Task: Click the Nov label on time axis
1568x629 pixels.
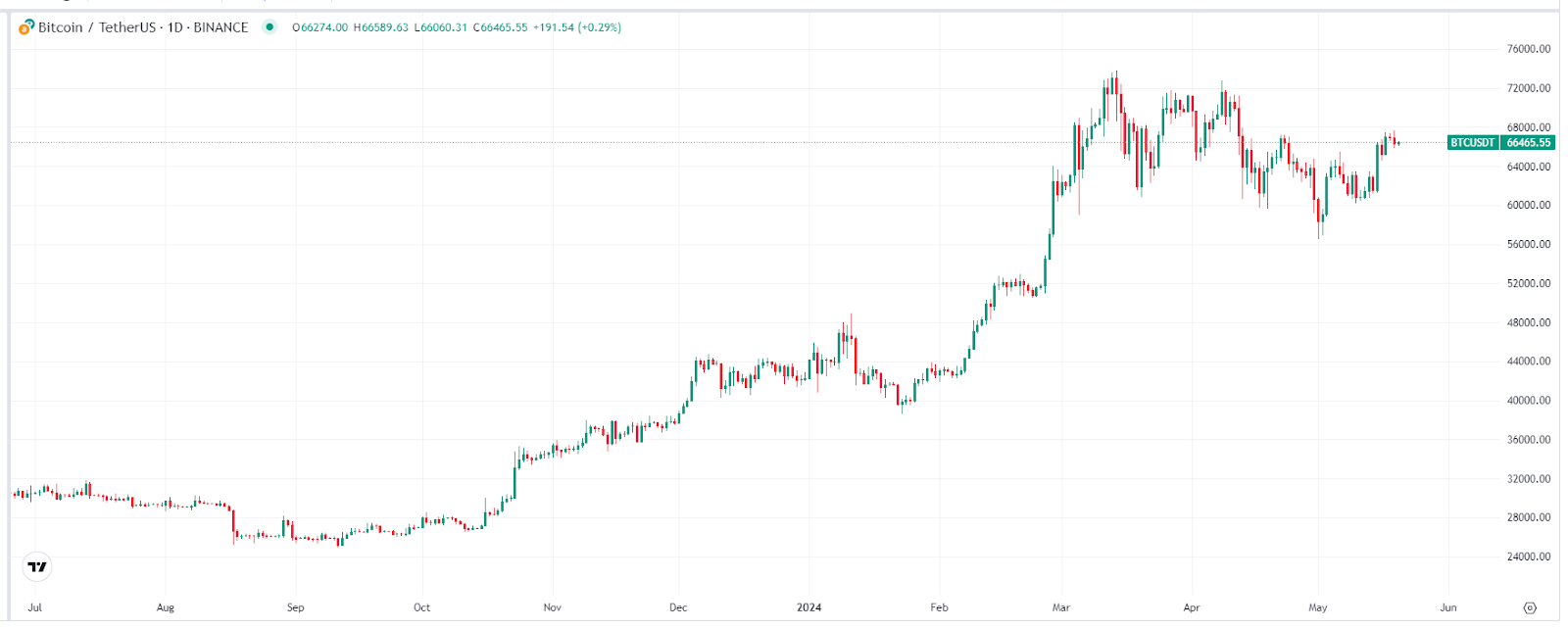Action: coord(553,607)
